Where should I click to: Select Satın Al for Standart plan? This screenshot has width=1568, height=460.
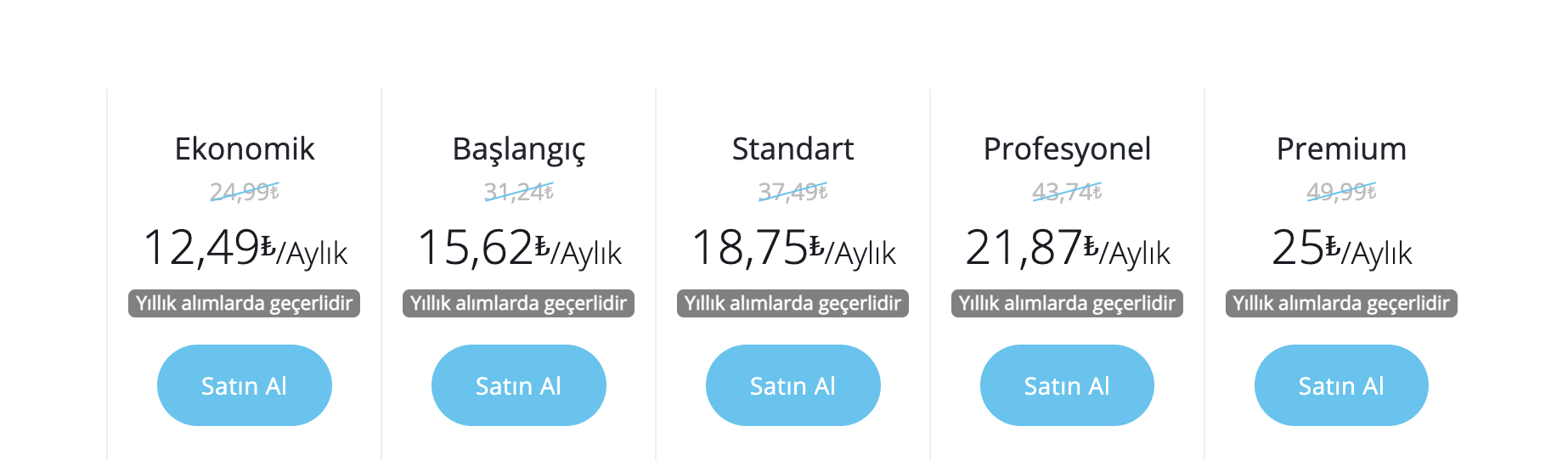pos(793,385)
